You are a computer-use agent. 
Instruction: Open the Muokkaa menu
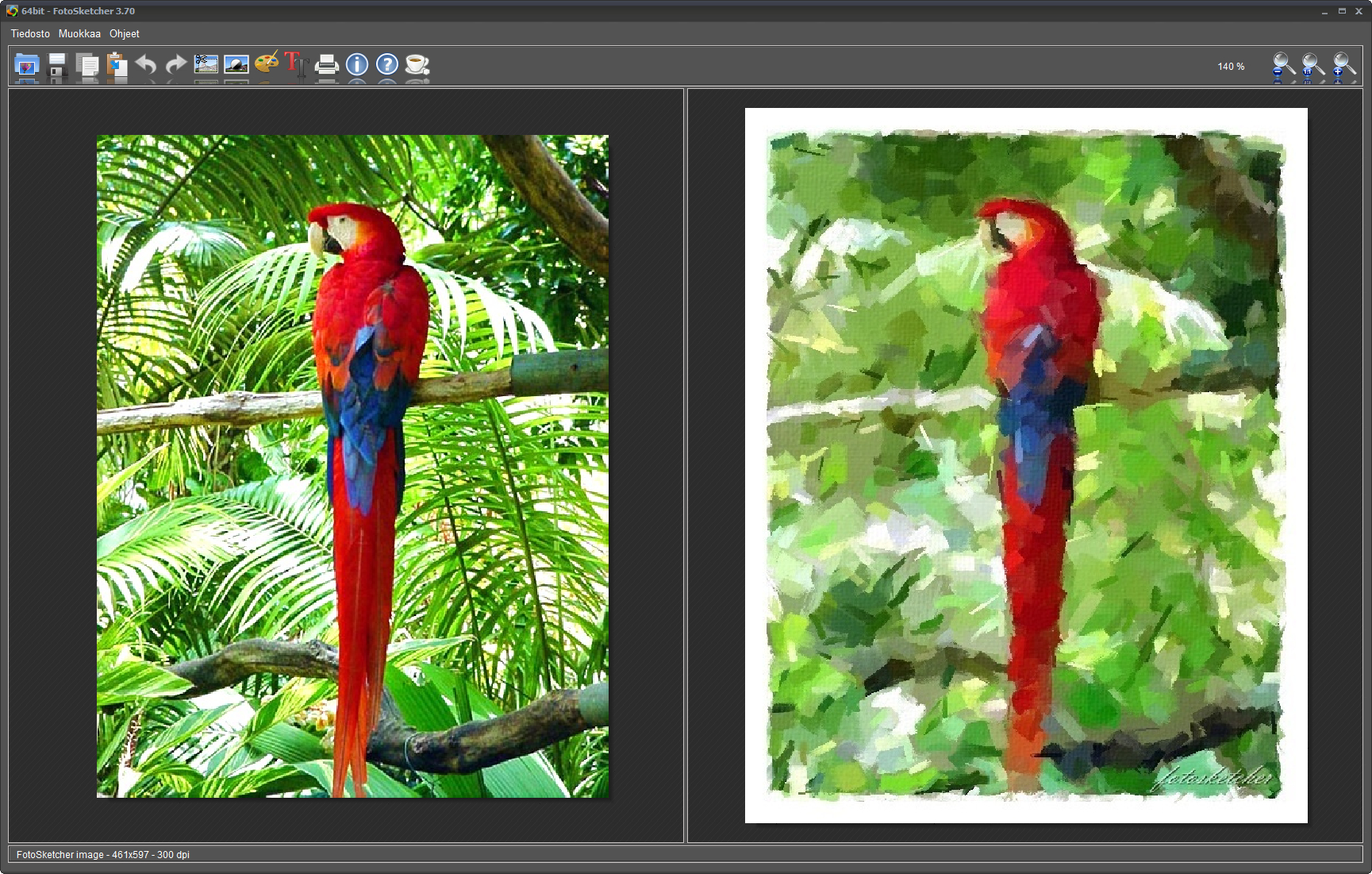79,34
